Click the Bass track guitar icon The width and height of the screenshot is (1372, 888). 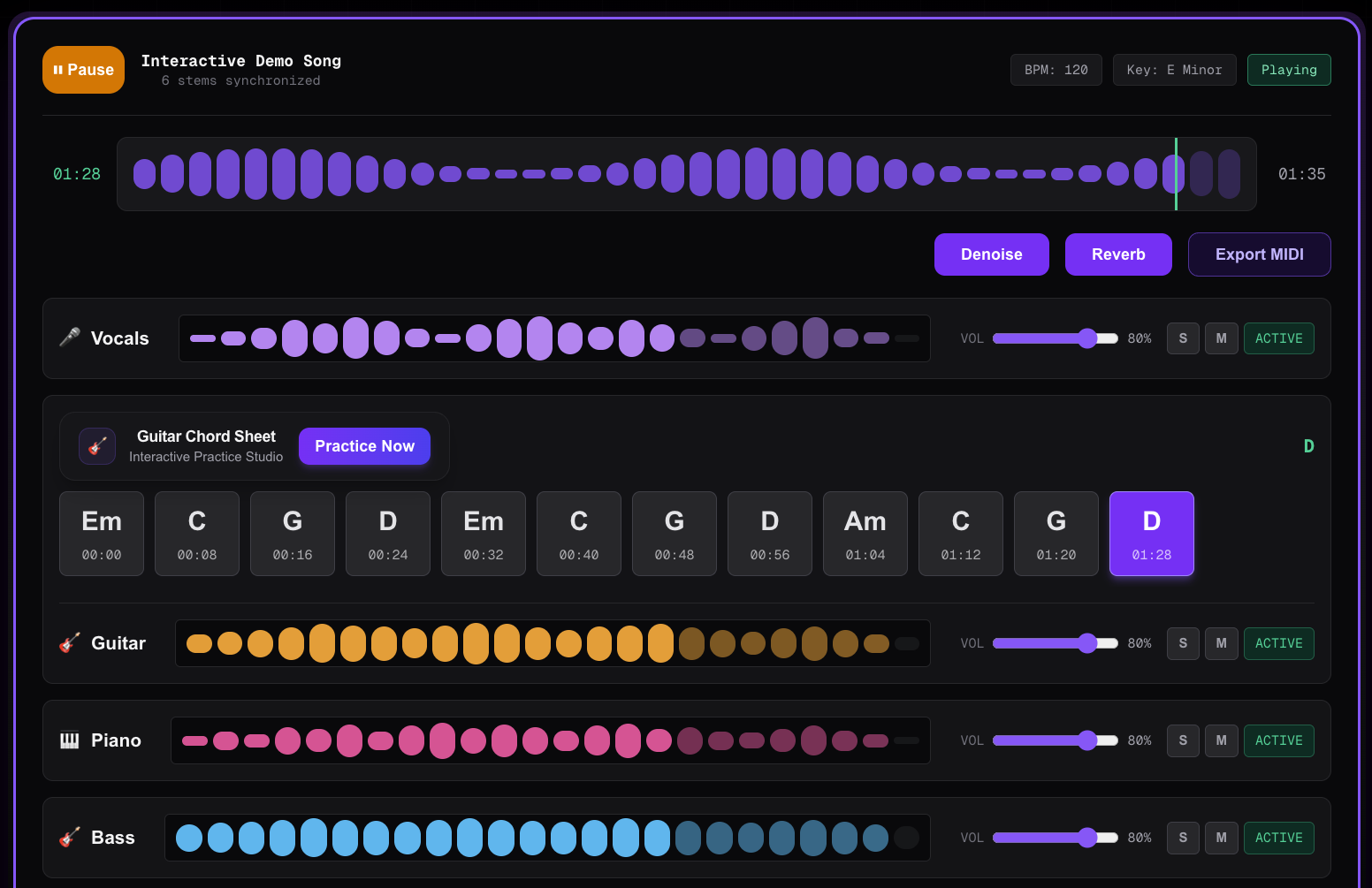click(x=70, y=837)
